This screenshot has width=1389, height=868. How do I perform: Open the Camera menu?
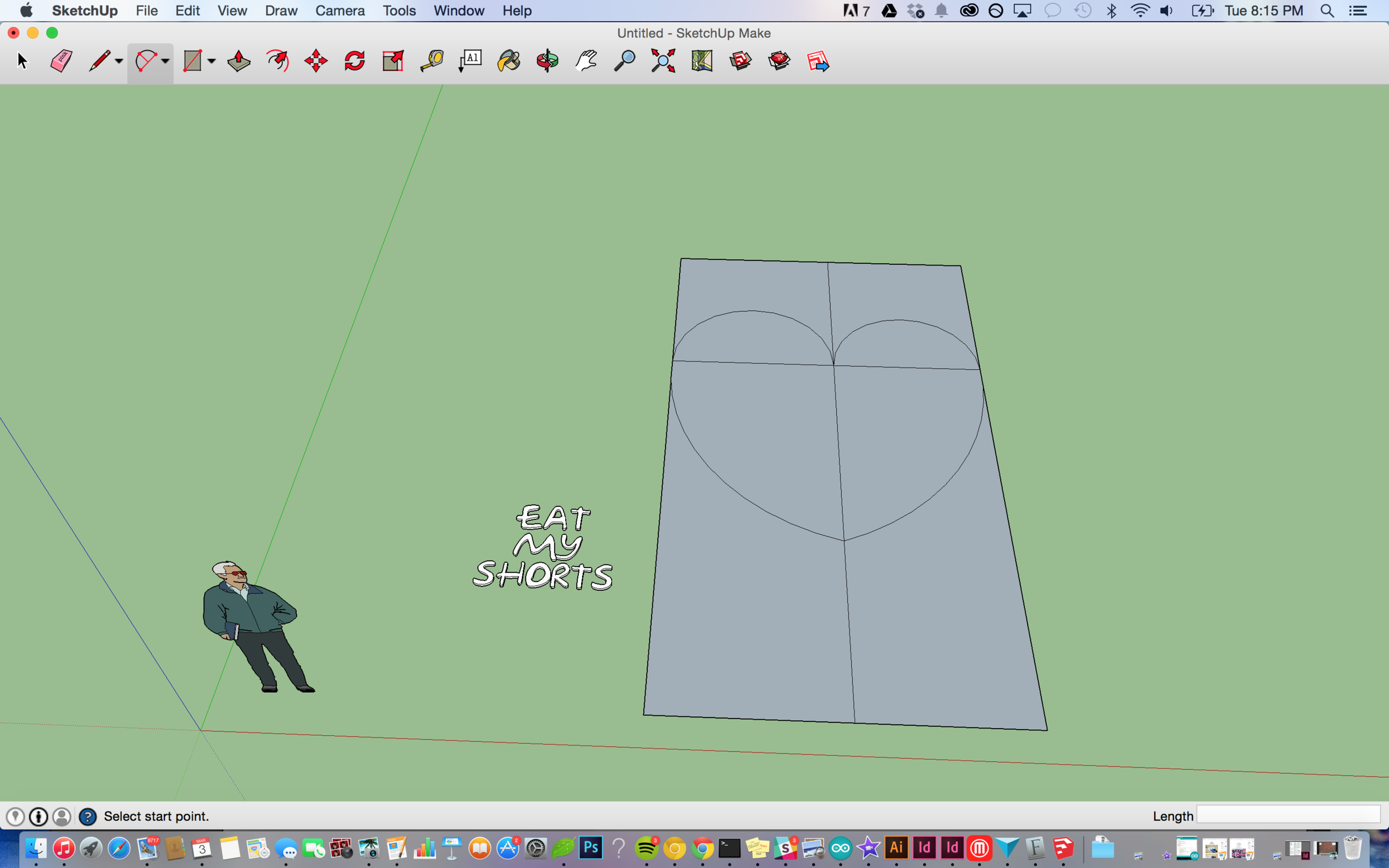coord(340,11)
